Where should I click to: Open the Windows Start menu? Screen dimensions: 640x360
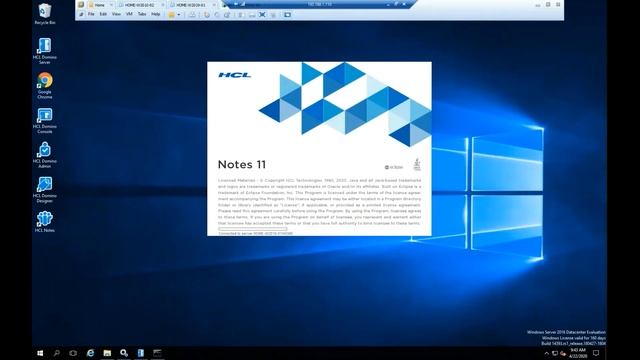(40, 353)
